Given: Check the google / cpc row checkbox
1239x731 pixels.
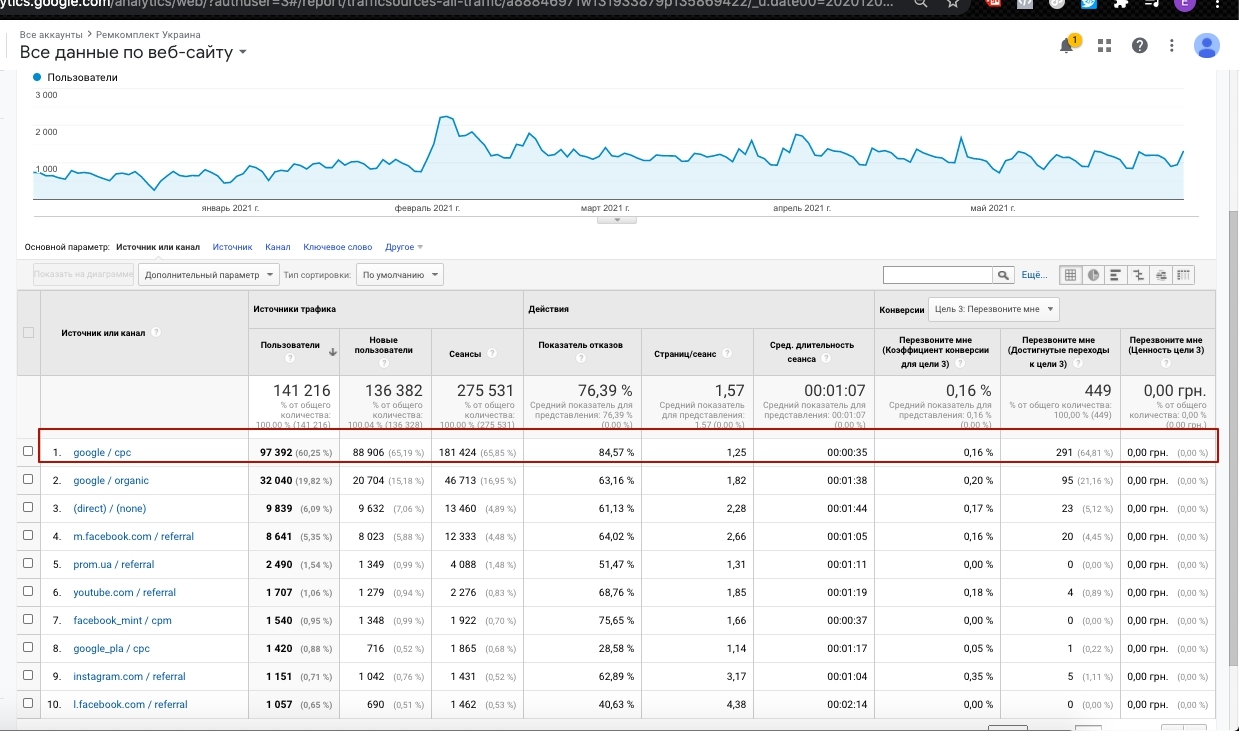Looking at the screenshot, I should click(28, 452).
